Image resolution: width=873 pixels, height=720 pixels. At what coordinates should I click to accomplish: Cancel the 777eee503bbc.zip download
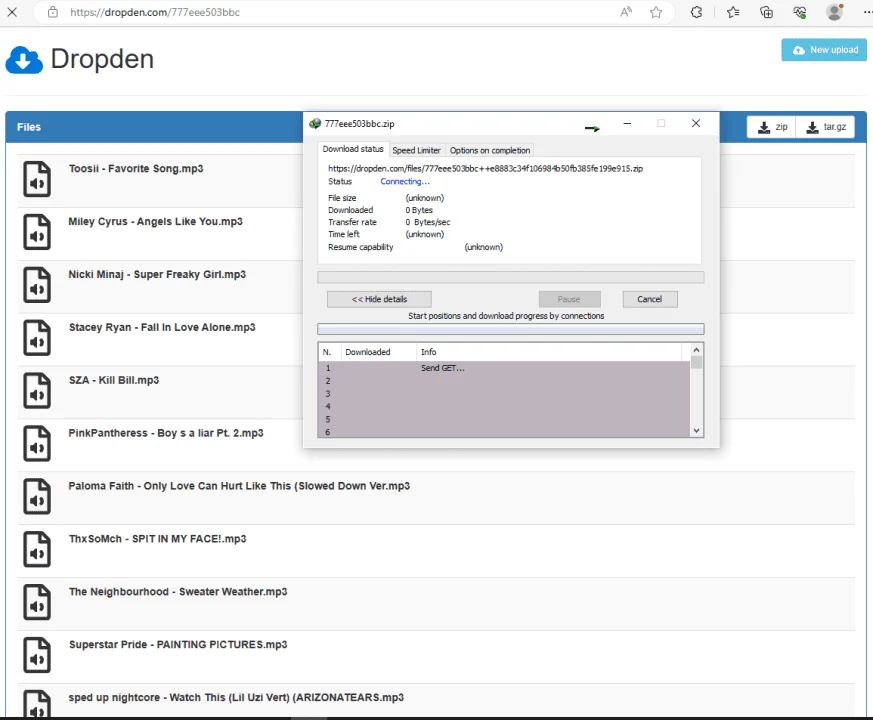click(x=650, y=299)
